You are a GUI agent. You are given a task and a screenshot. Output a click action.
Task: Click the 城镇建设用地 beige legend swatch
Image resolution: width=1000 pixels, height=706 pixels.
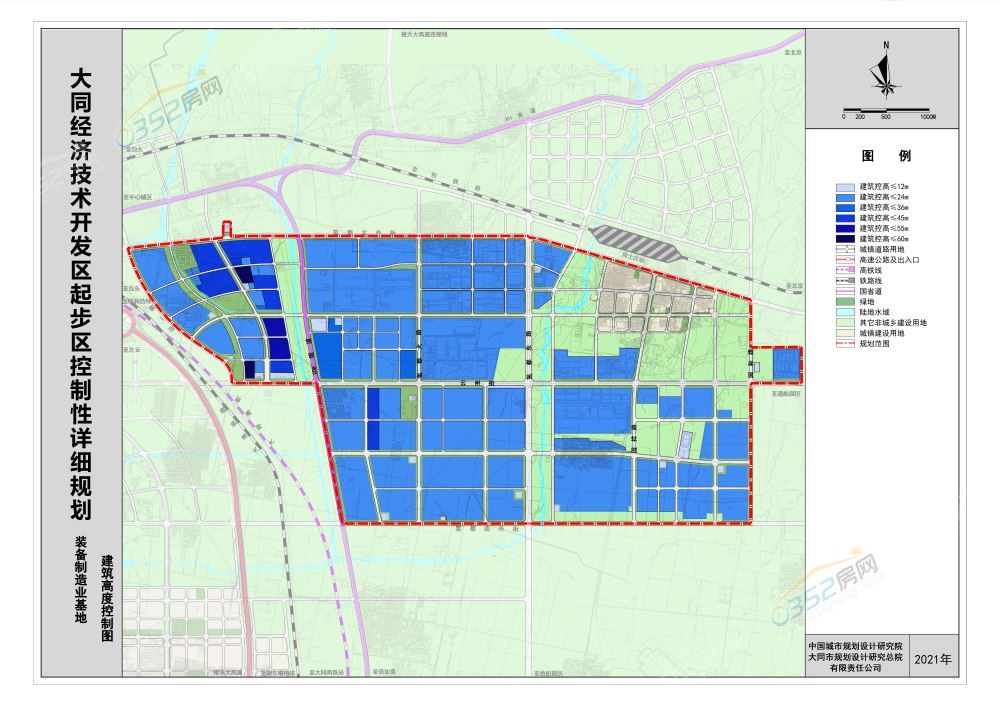tap(845, 333)
